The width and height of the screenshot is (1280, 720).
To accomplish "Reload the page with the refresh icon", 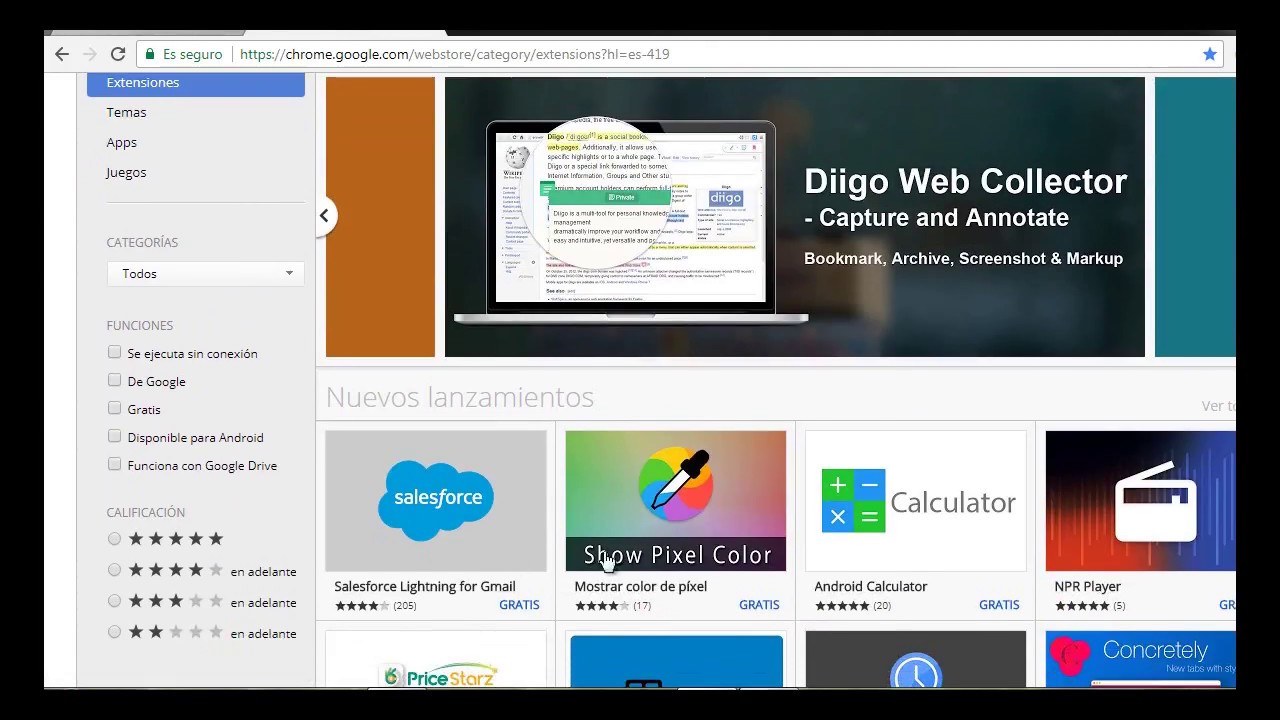I will pyautogui.click(x=118, y=54).
